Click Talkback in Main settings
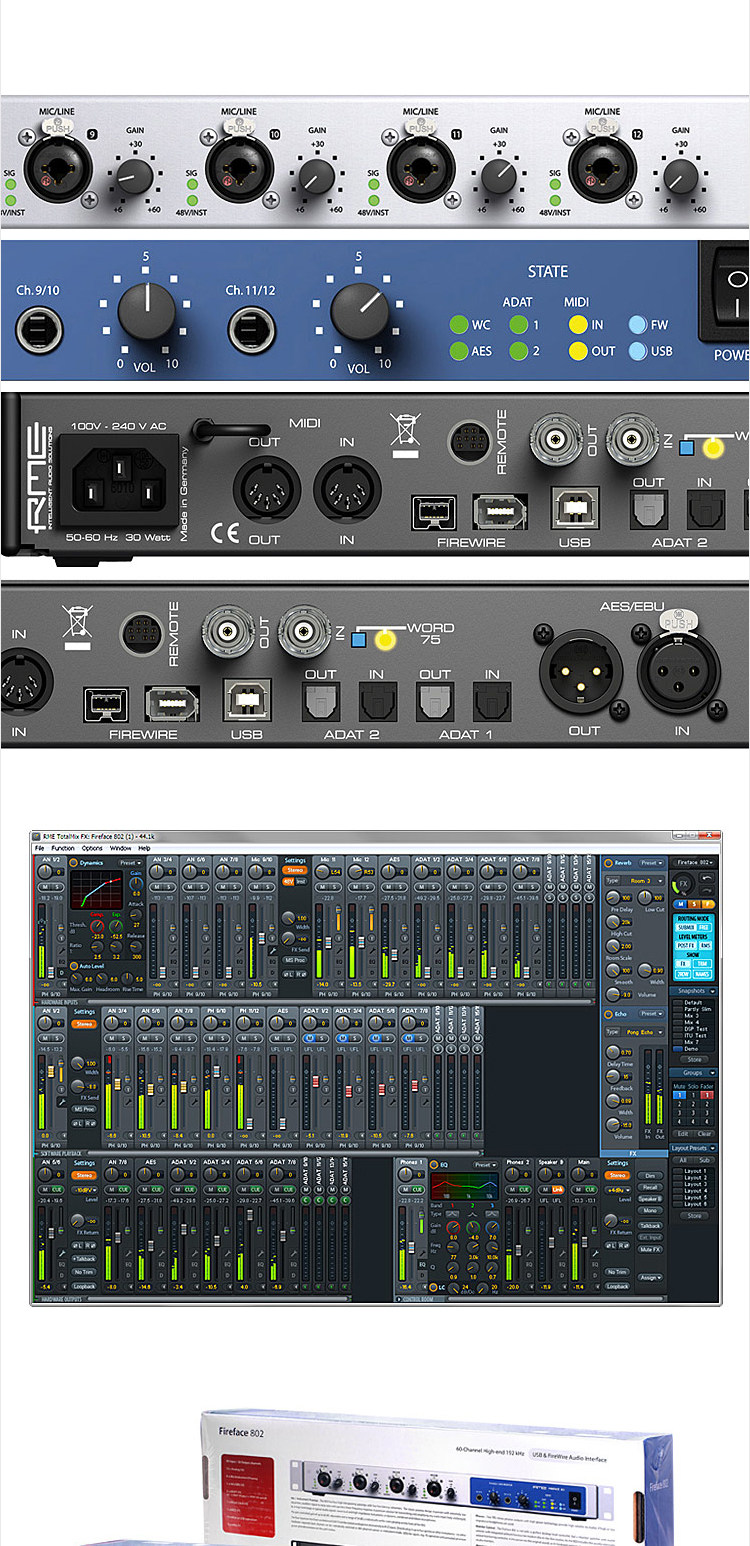The image size is (750, 1546). point(651,1225)
